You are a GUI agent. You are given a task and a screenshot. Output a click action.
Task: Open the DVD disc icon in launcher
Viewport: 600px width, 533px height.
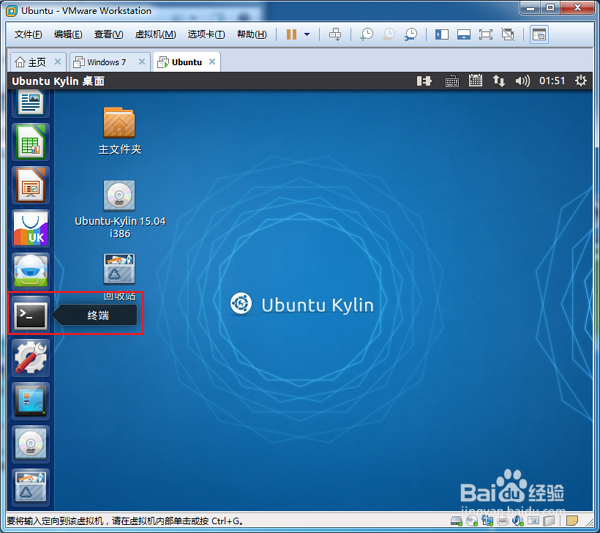[x=31, y=444]
